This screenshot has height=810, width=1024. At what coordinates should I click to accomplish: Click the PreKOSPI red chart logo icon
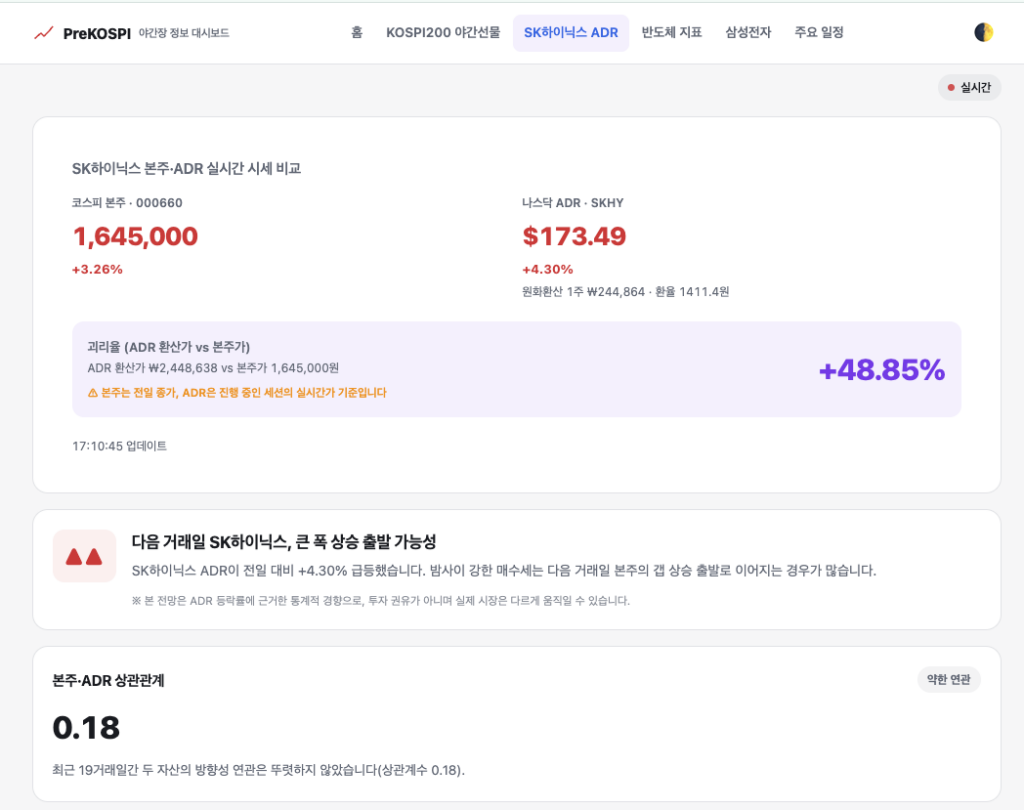point(43,33)
